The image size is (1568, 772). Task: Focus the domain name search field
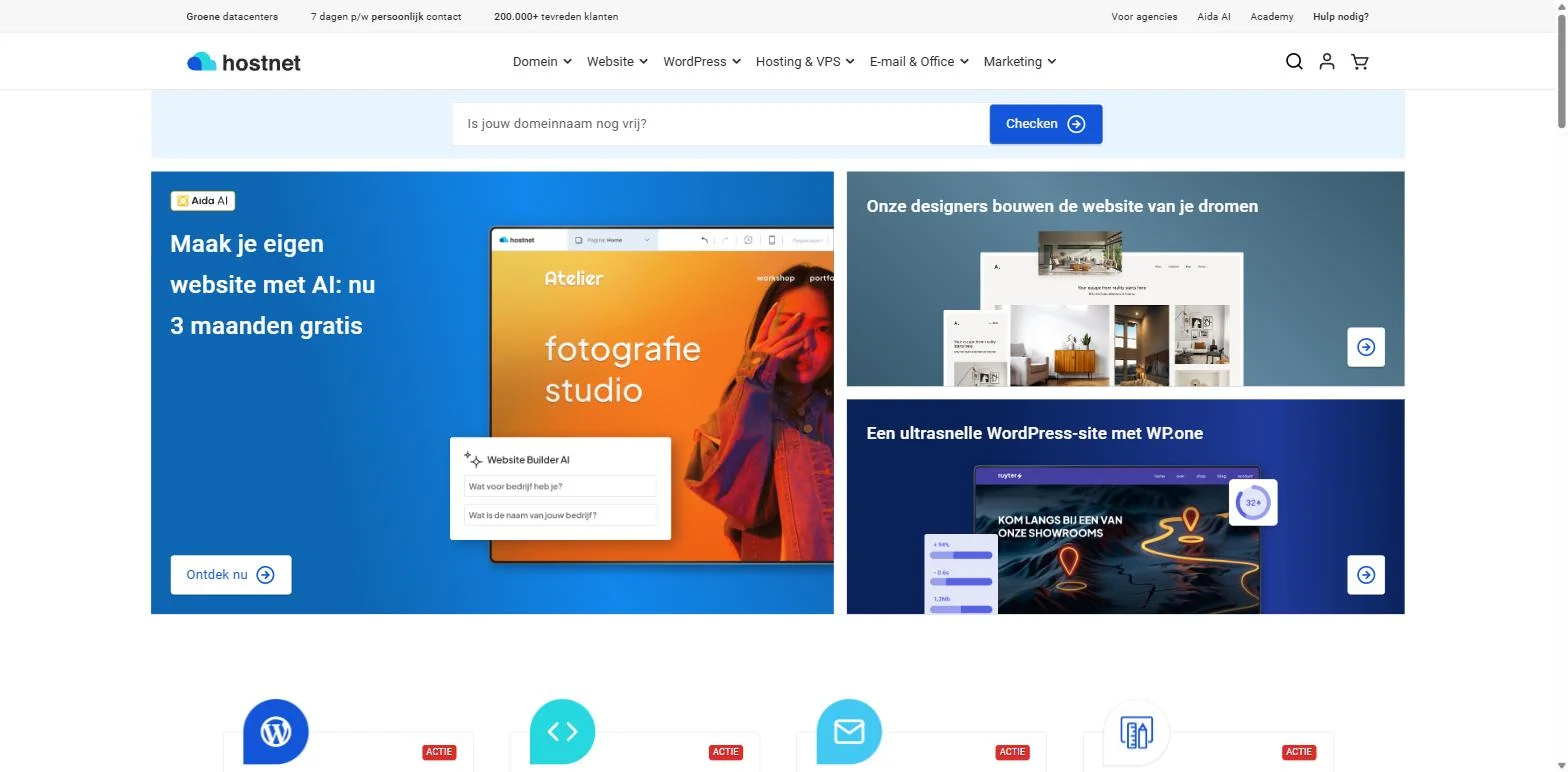[721, 124]
